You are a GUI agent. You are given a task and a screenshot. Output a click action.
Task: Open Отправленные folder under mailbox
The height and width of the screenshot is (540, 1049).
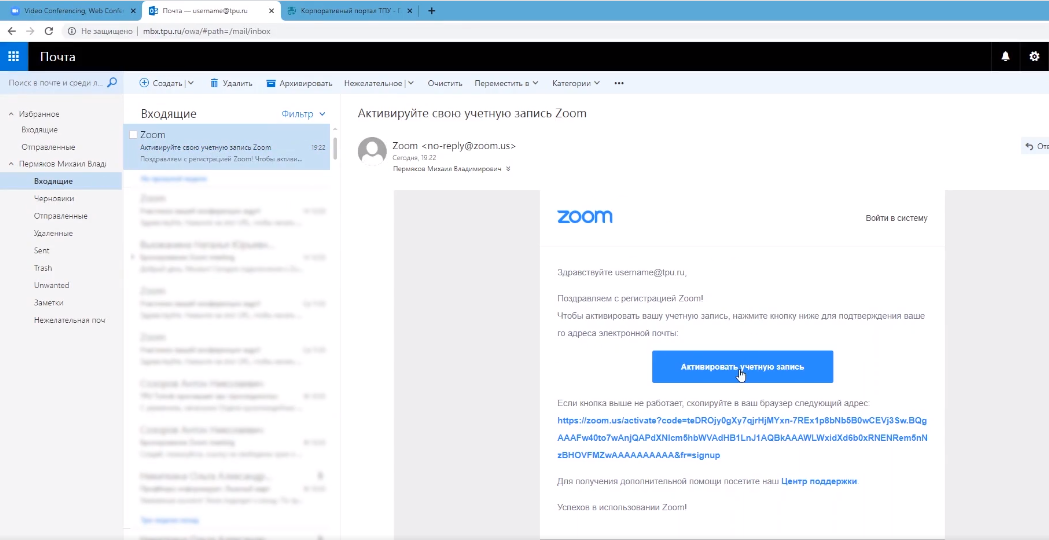tap(61, 215)
